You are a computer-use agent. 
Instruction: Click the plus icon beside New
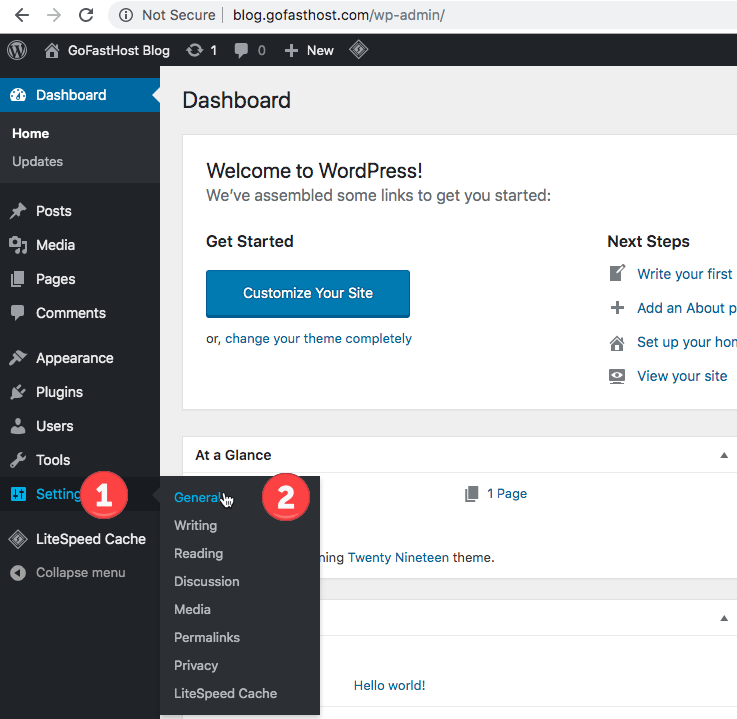click(x=291, y=50)
